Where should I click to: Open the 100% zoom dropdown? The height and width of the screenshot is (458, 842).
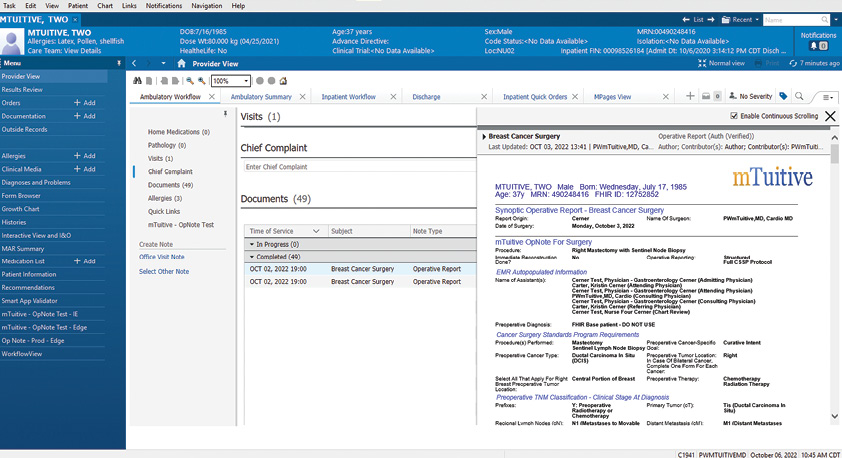[246, 81]
